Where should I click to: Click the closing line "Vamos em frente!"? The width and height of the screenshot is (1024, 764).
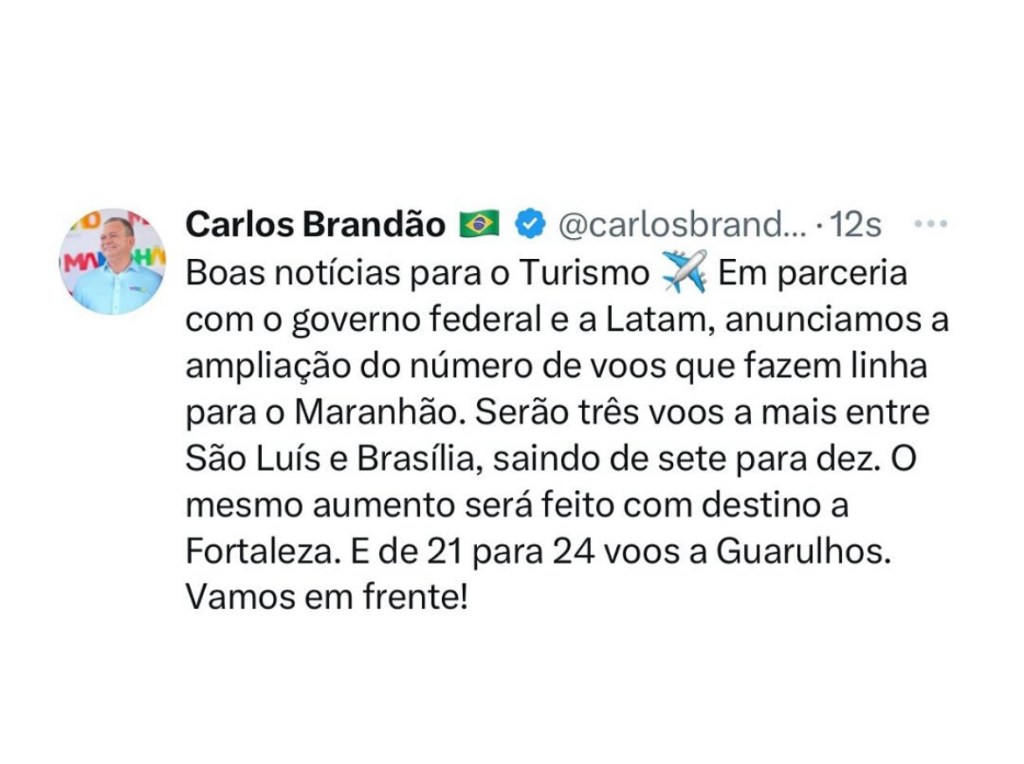326,599
